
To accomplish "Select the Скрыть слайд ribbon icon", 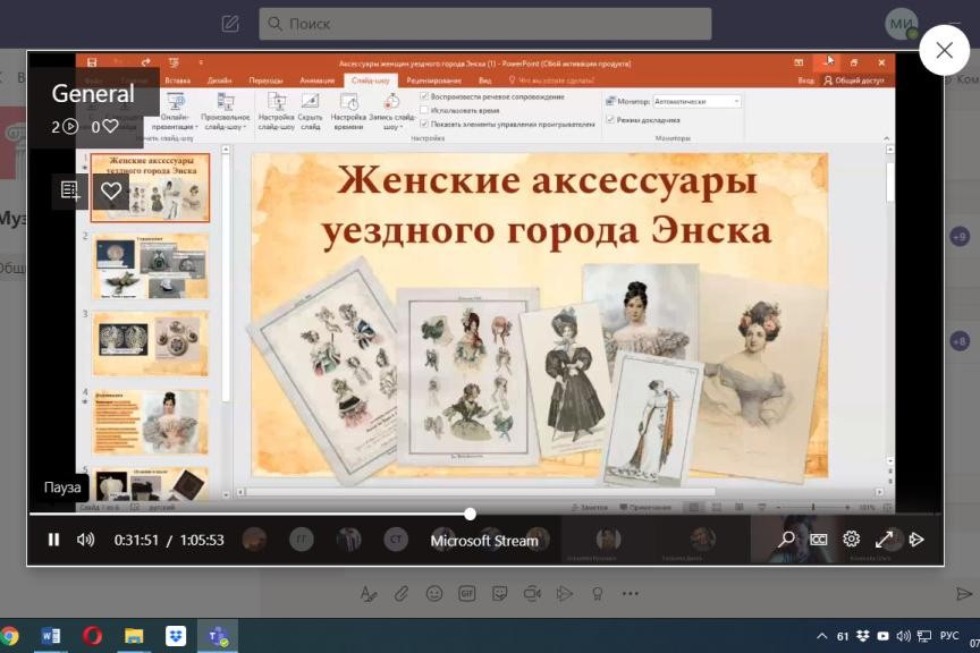I will [309, 103].
